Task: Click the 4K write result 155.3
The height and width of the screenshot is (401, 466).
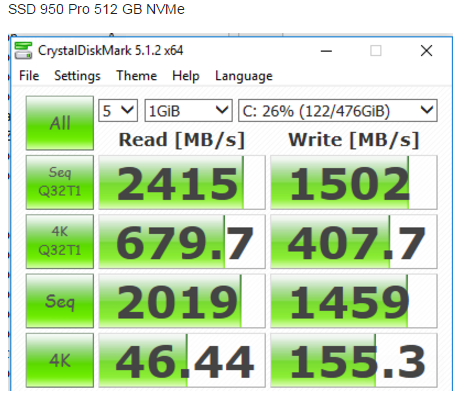Action: 354,361
